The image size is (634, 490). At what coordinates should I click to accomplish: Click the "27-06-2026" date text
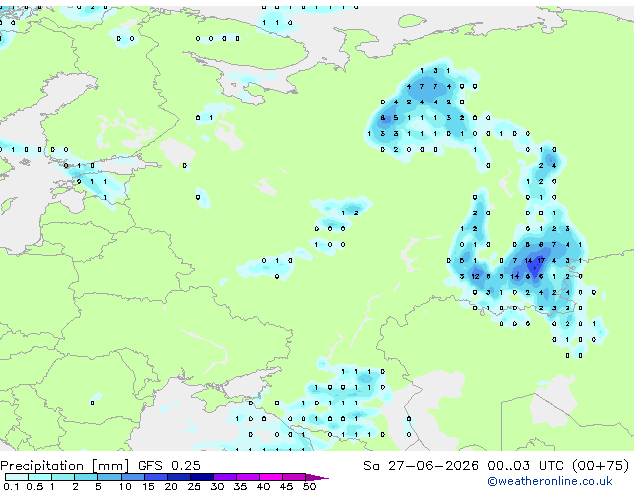coord(433,466)
